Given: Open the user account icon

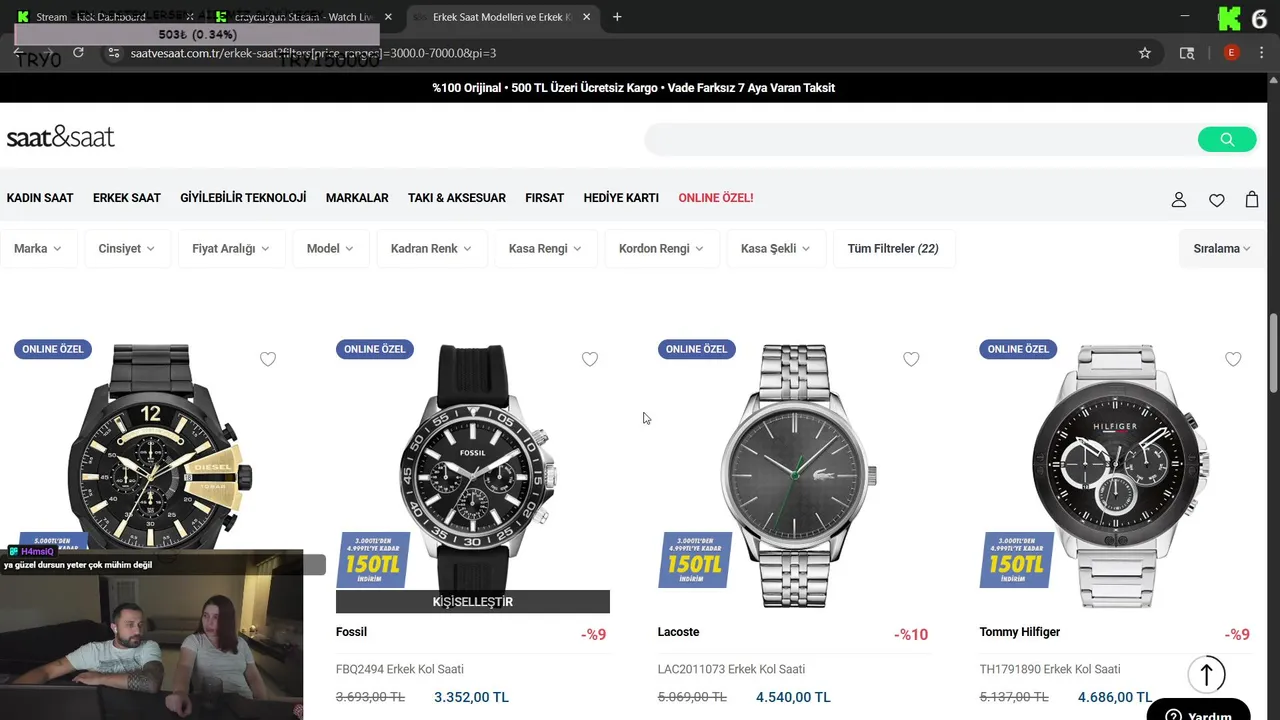Looking at the screenshot, I should coord(1179,200).
